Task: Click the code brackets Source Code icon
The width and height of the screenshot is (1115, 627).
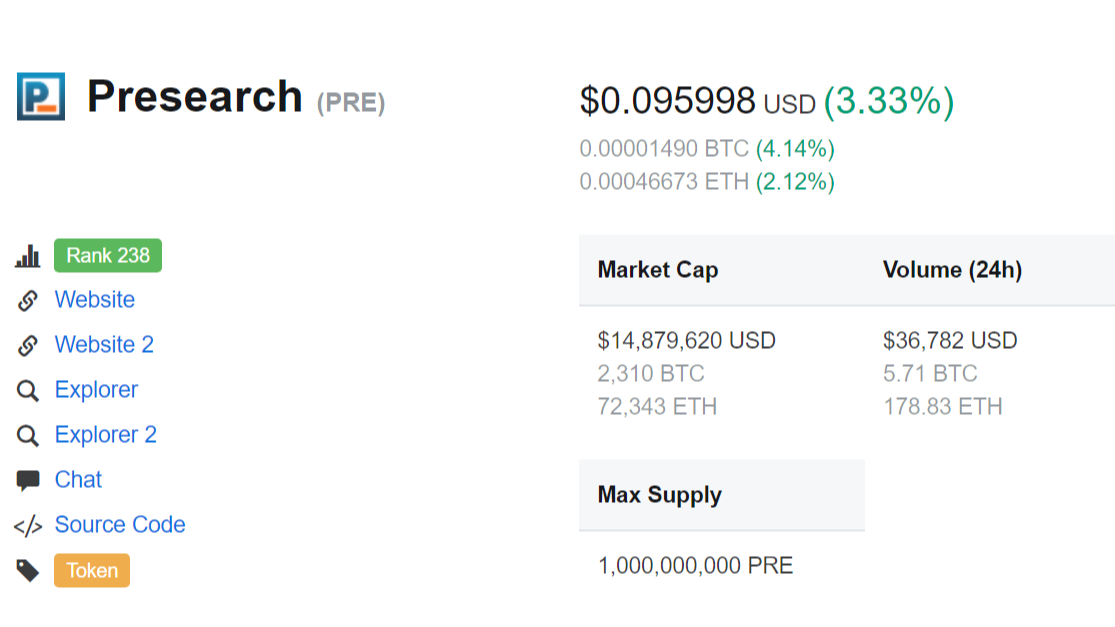Action: [x=28, y=525]
